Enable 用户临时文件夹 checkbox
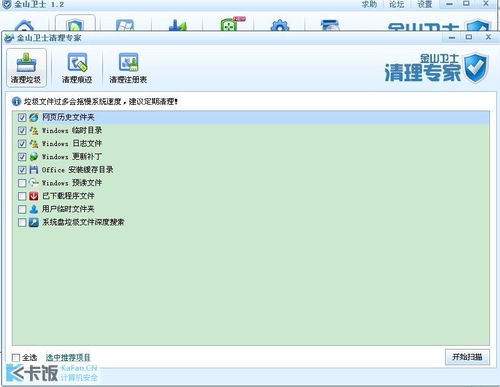 [22, 209]
